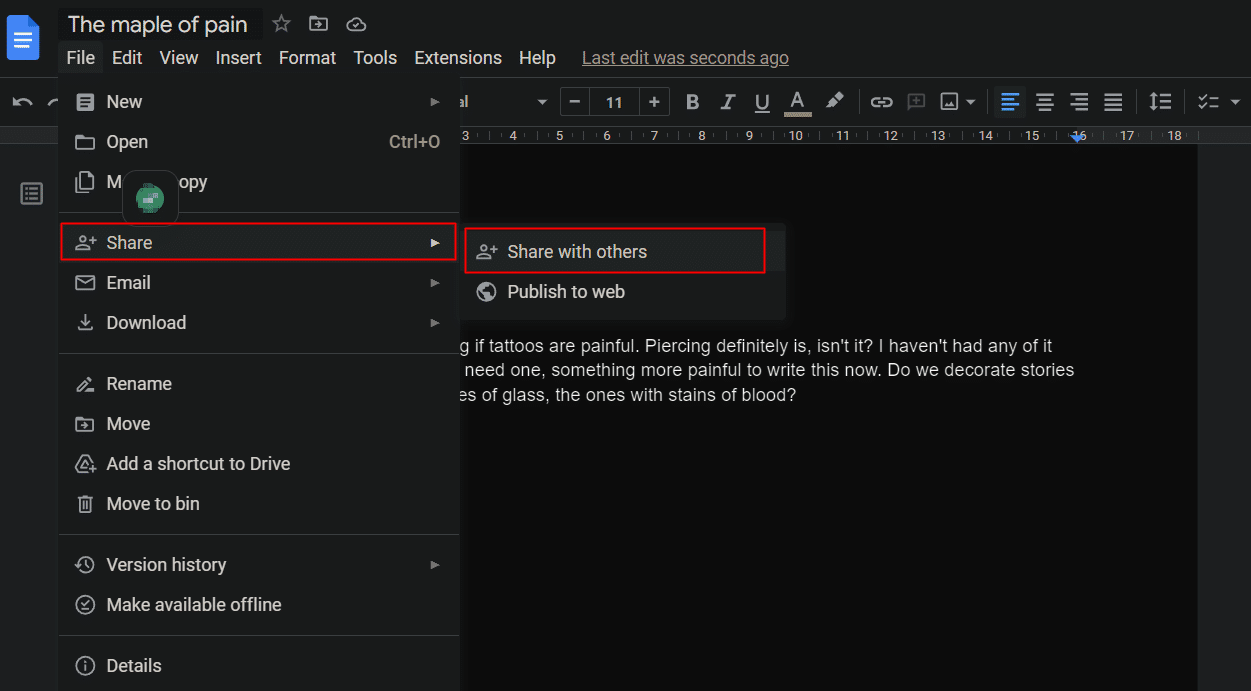Insert a link with the chain icon
This screenshot has width=1251, height=691.
coord(881,102)
